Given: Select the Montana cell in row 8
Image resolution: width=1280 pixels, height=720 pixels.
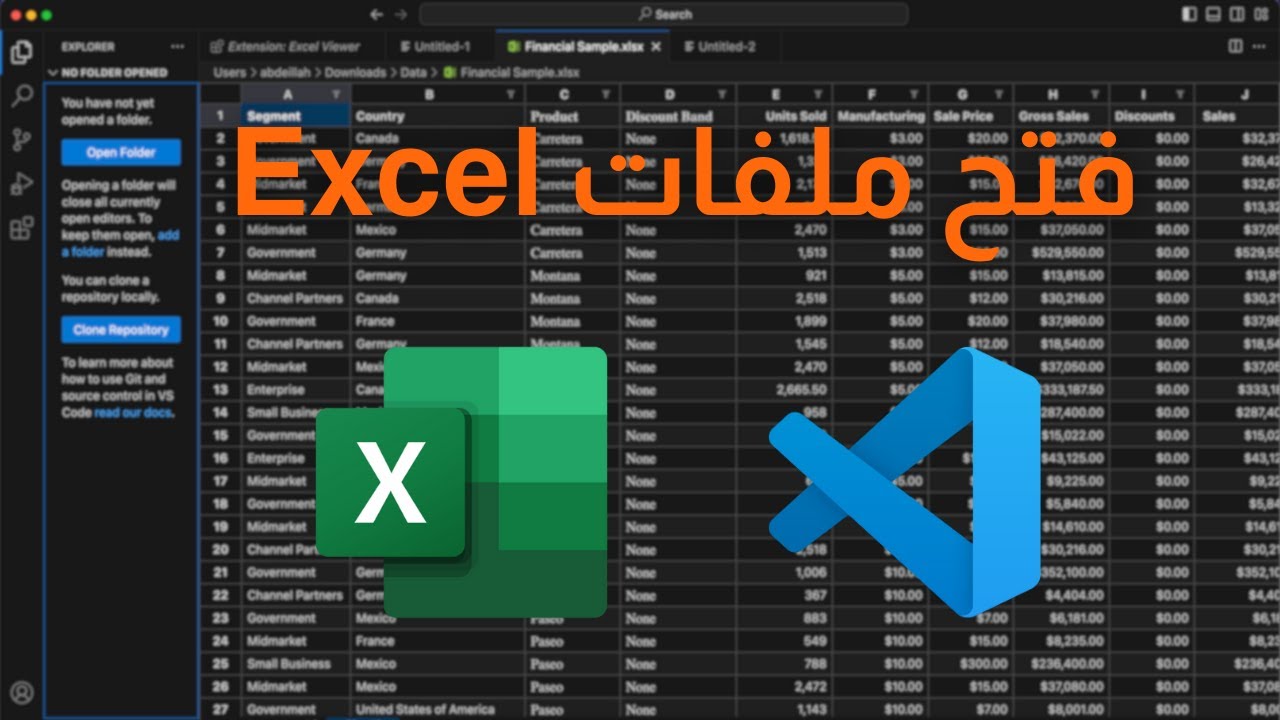Looking at the screenshot, I should (x=572, y=275).
